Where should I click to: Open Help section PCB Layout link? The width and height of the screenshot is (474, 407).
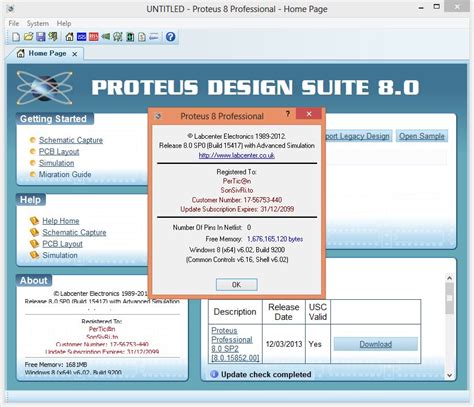click(62, 244)
